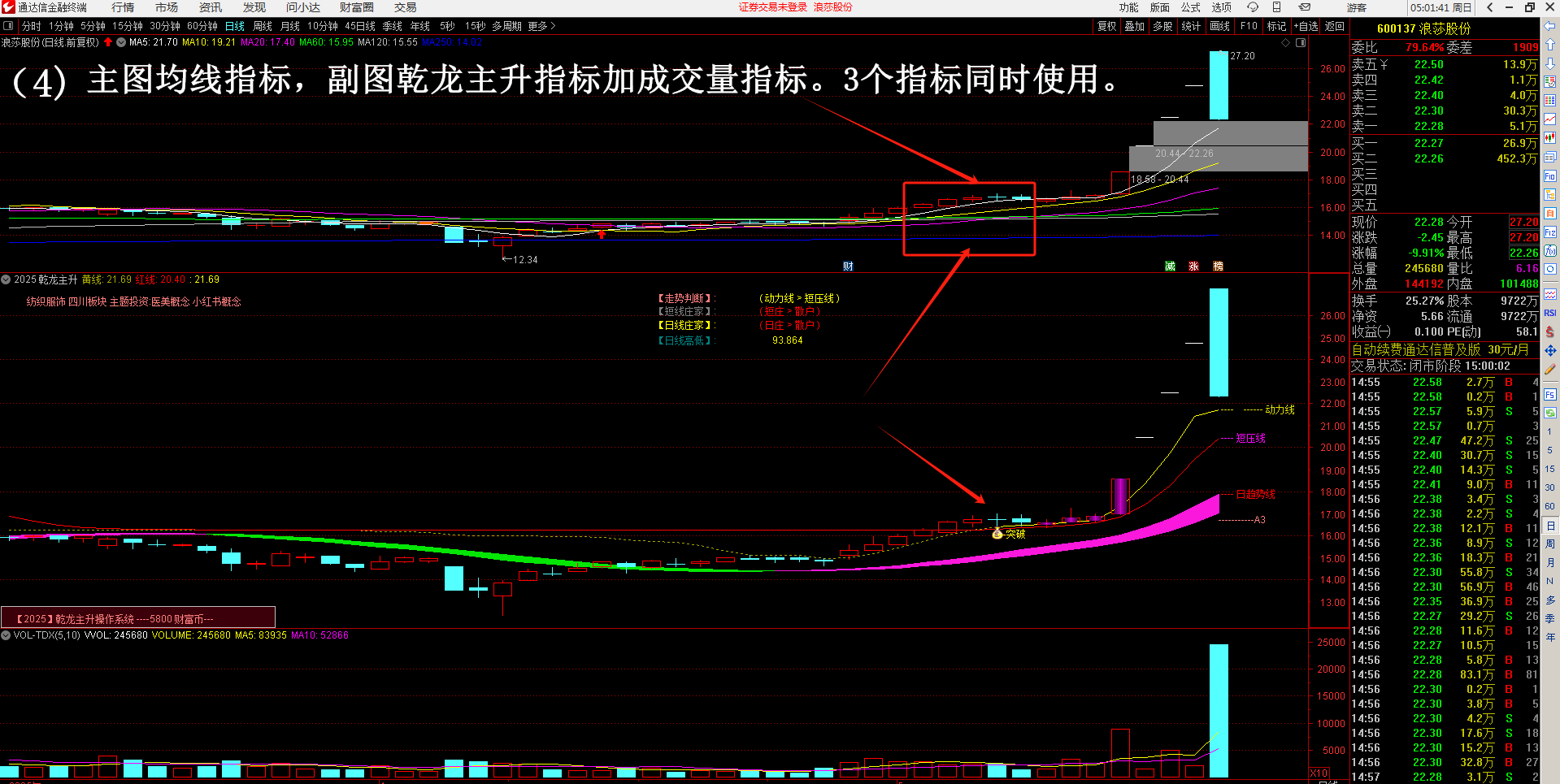Switch to 15分钟 chart period
The image size is (1560, 784).
128,26
